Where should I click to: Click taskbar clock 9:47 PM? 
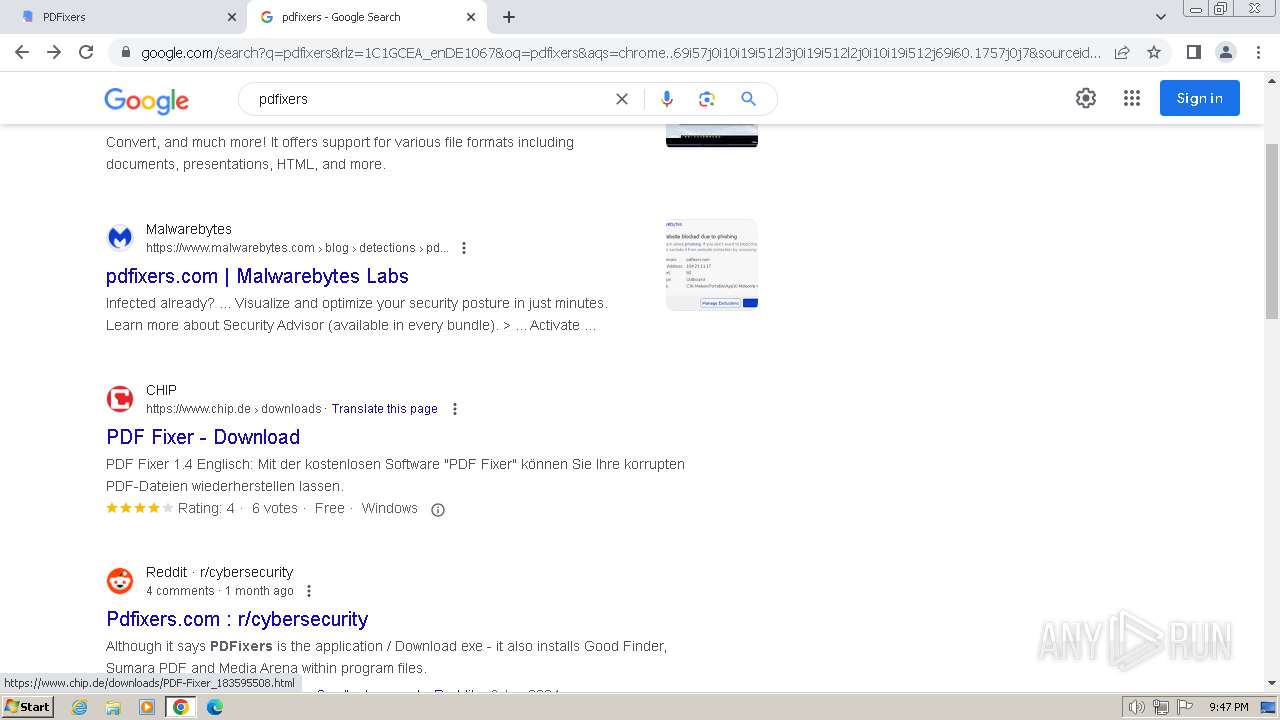coord(1228,707)
